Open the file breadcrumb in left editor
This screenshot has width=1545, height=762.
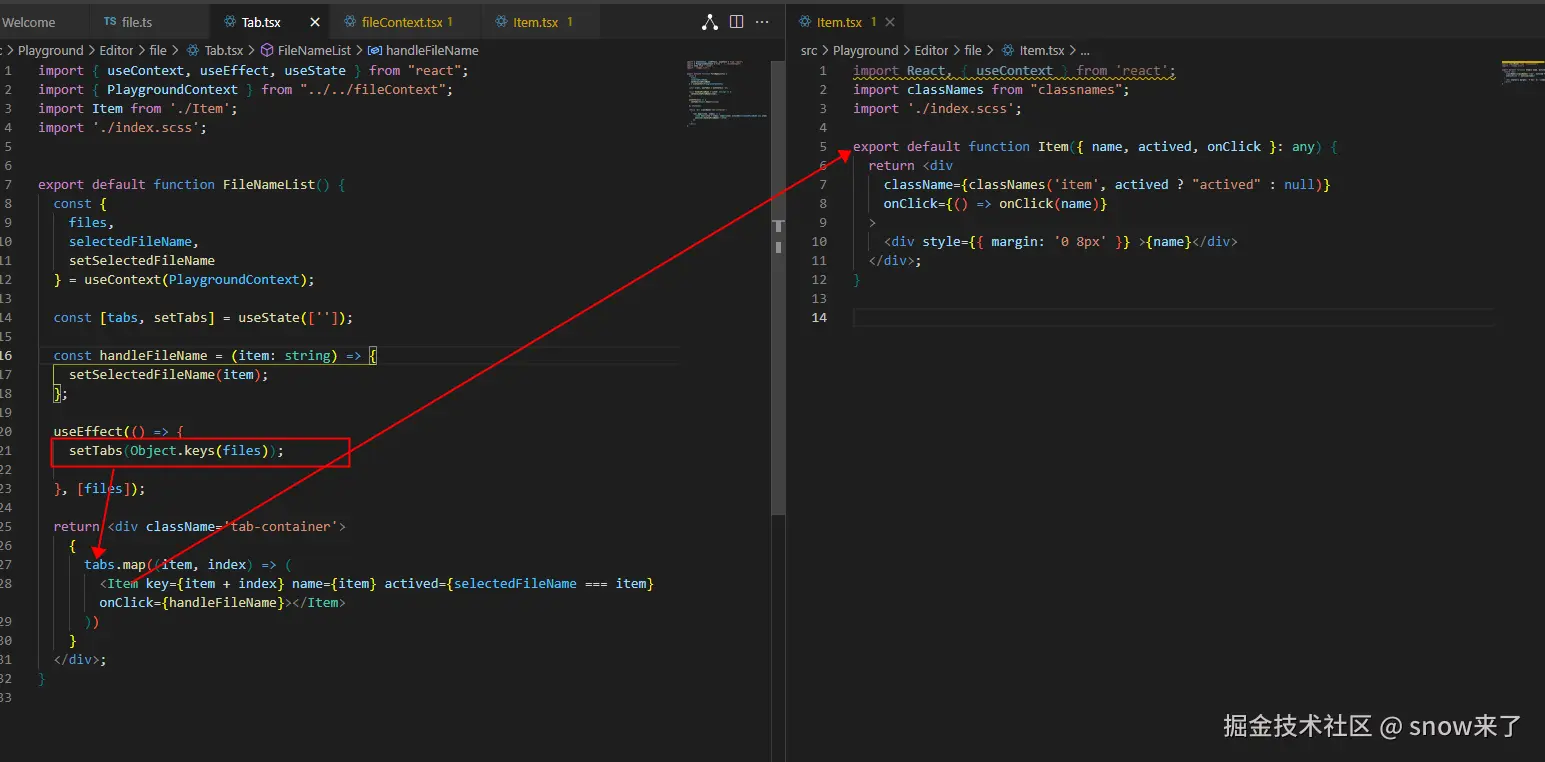click(158, 50)
